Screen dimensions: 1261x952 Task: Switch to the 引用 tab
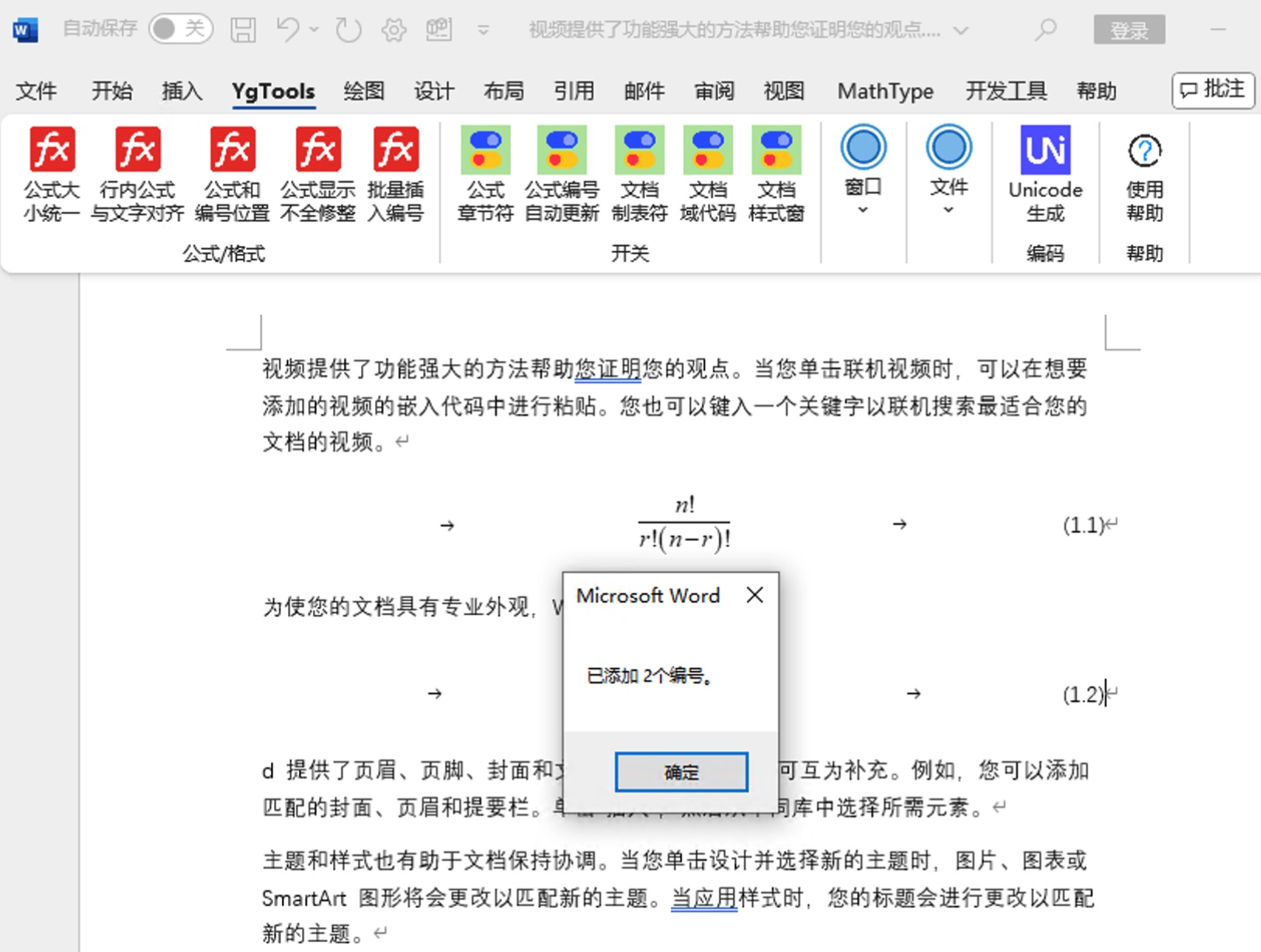pos(574,91)
